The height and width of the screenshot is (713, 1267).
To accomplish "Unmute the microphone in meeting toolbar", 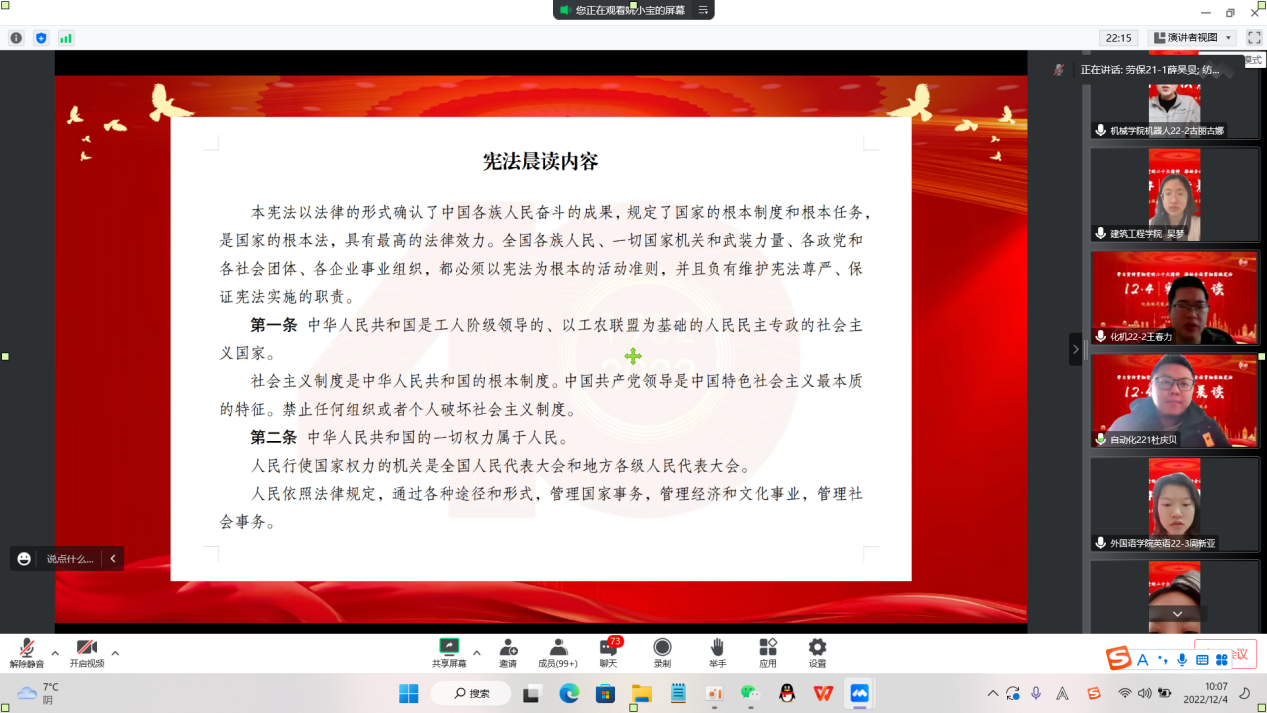I will pos(28,650).
